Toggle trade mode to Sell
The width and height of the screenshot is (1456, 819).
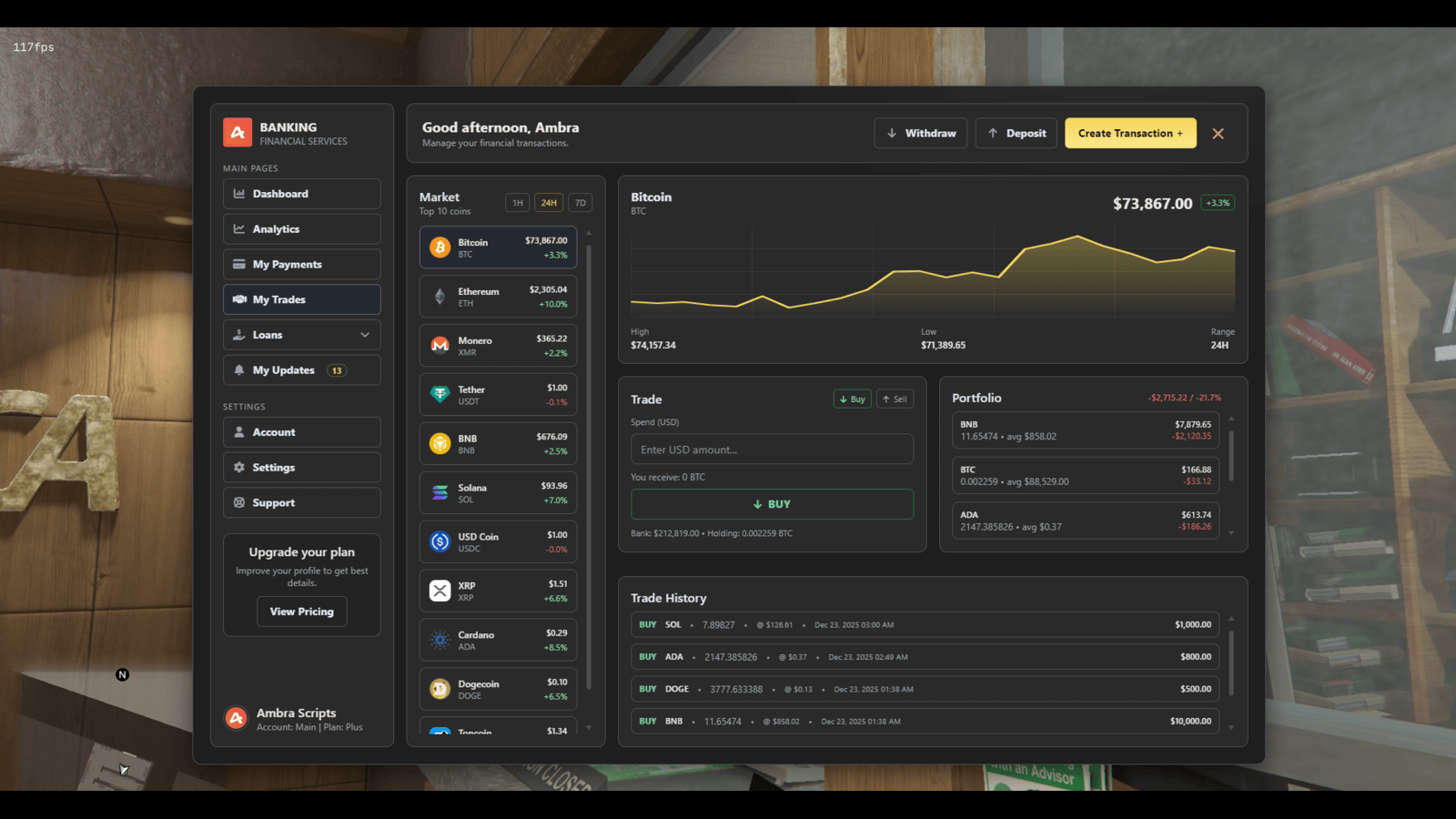click(x=895, y=399)
